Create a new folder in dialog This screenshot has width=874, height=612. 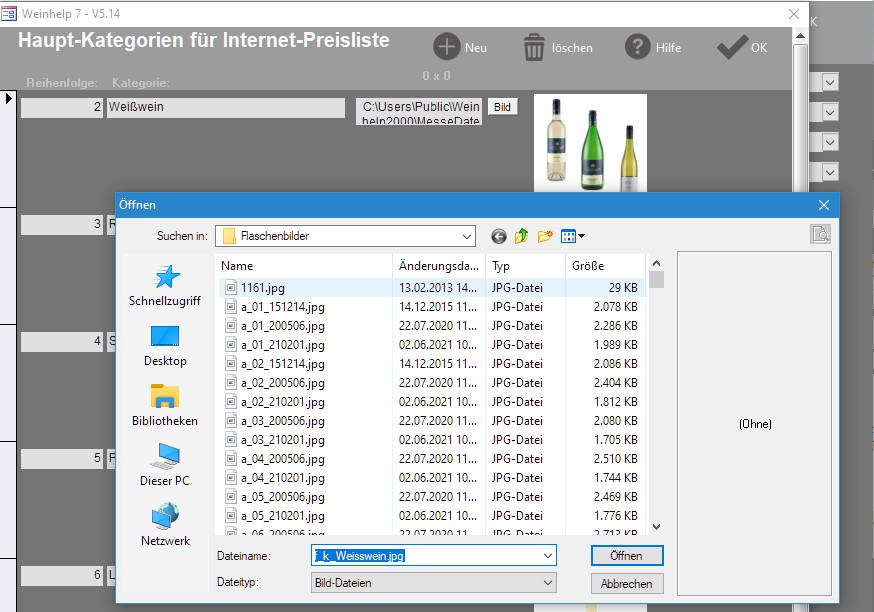point(545,236)
